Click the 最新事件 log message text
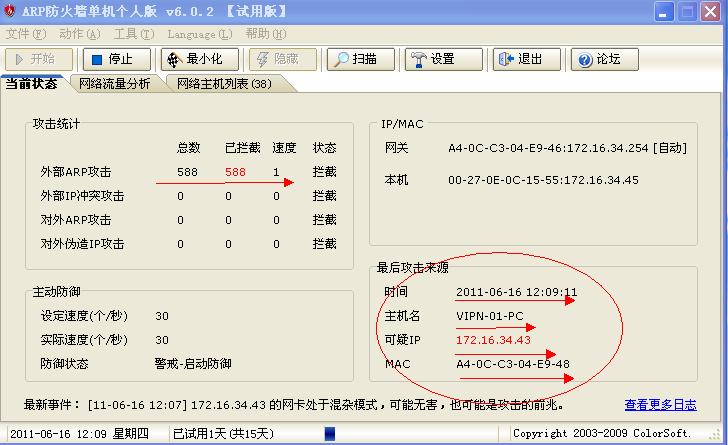This screenshot has width=728, height=445. pyautogui.click(x=293, y=405)
